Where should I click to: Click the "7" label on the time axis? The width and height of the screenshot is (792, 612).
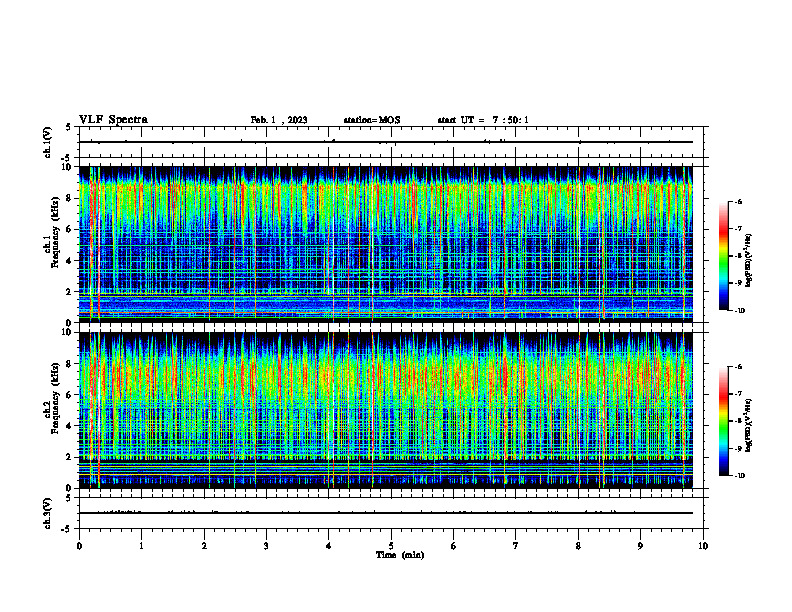pyautogui.click(x=516, y=546)
